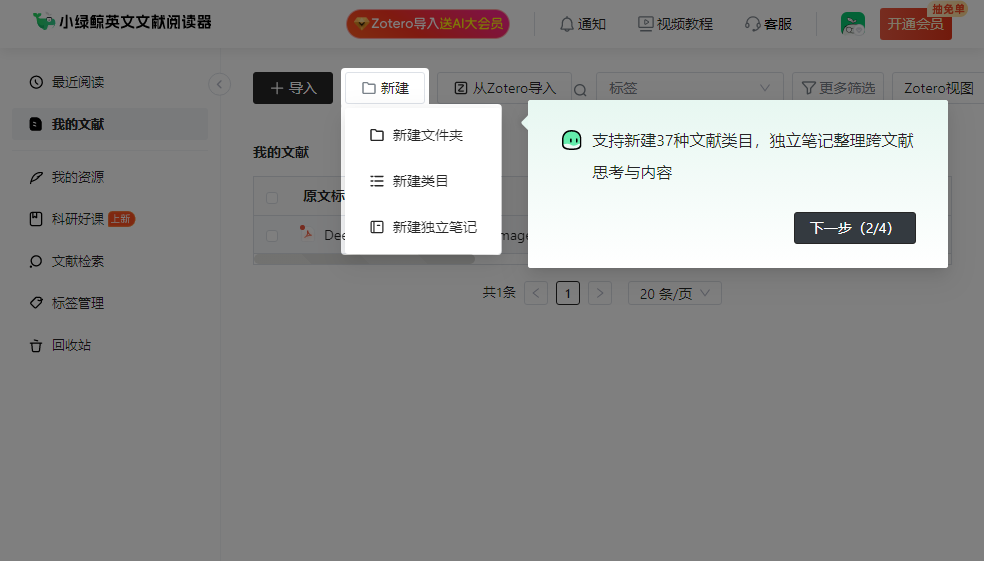Click the book icon beside Research Courses
Screen dimensions: 984x561
36,219
